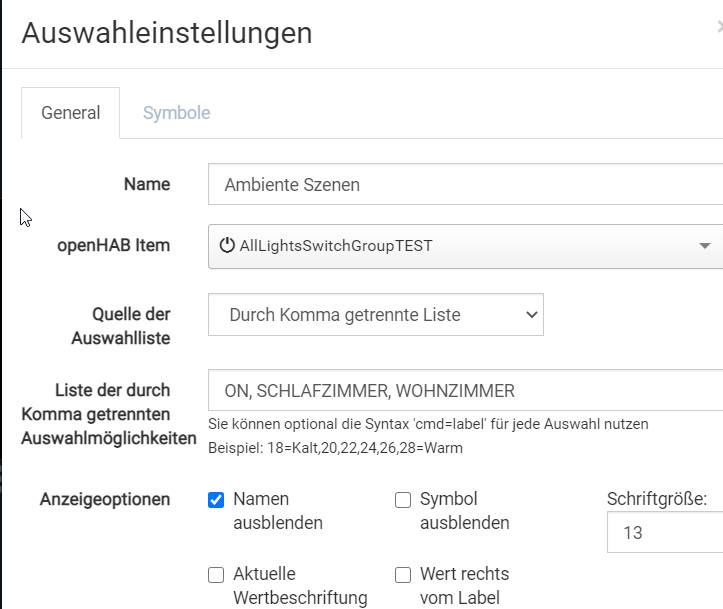Click the Namen ausblenden label text
The height and width of the screenshot is (609, 723).
[x=278, y=511]
